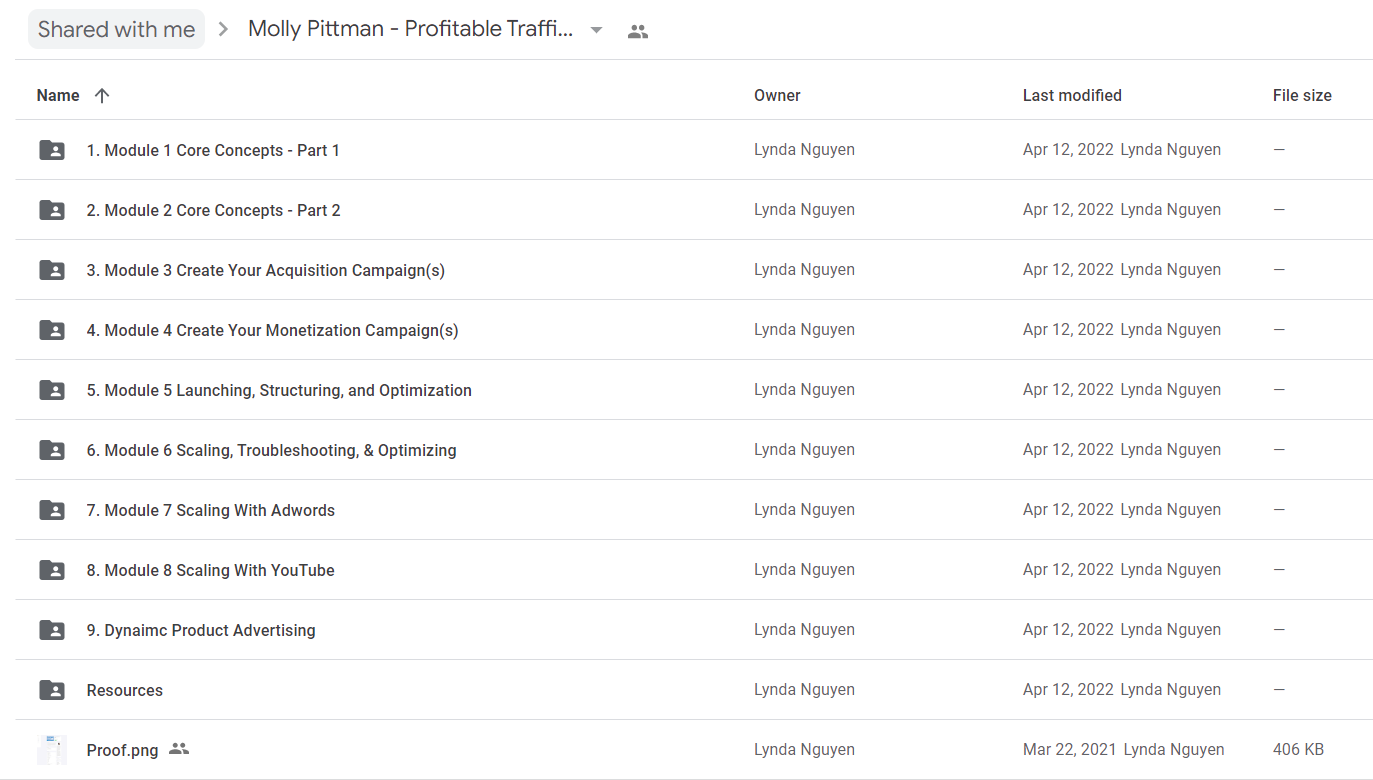Click the breadcrumb chevron after Shared with me
Viewport: 1373px width, 780px height.
click(224, 30)
